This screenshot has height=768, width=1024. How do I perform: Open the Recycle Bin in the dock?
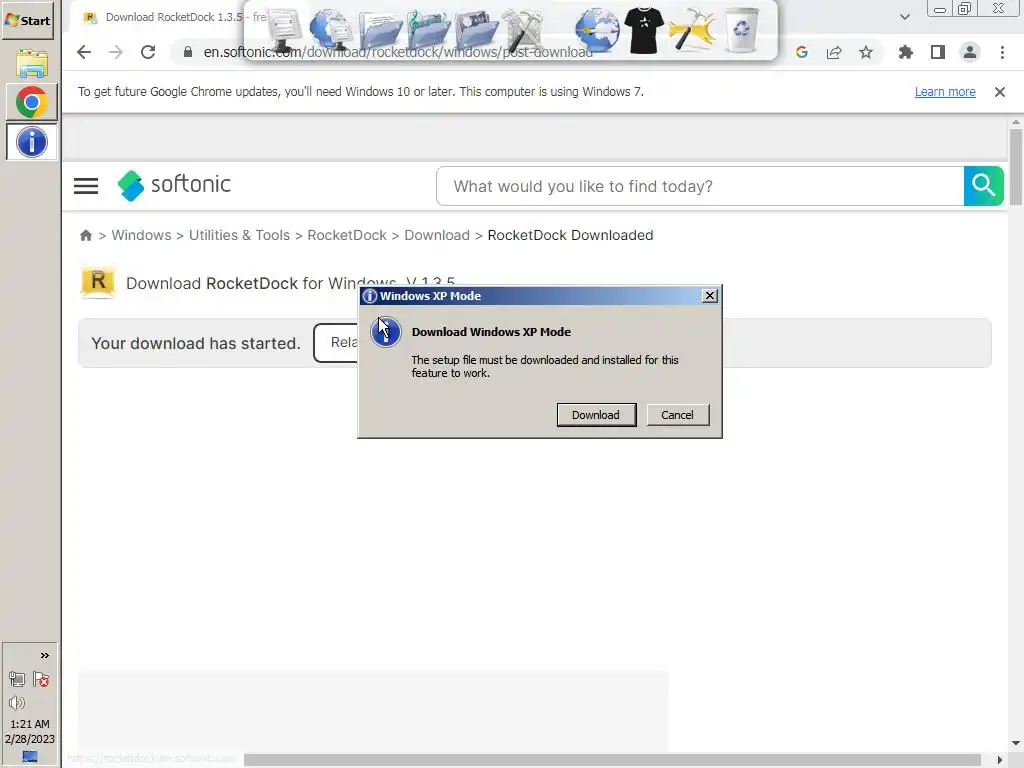point(742,30)
